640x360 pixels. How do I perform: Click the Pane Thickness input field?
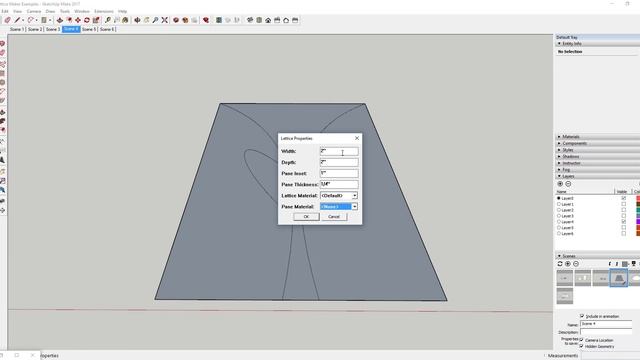point(339,184)
